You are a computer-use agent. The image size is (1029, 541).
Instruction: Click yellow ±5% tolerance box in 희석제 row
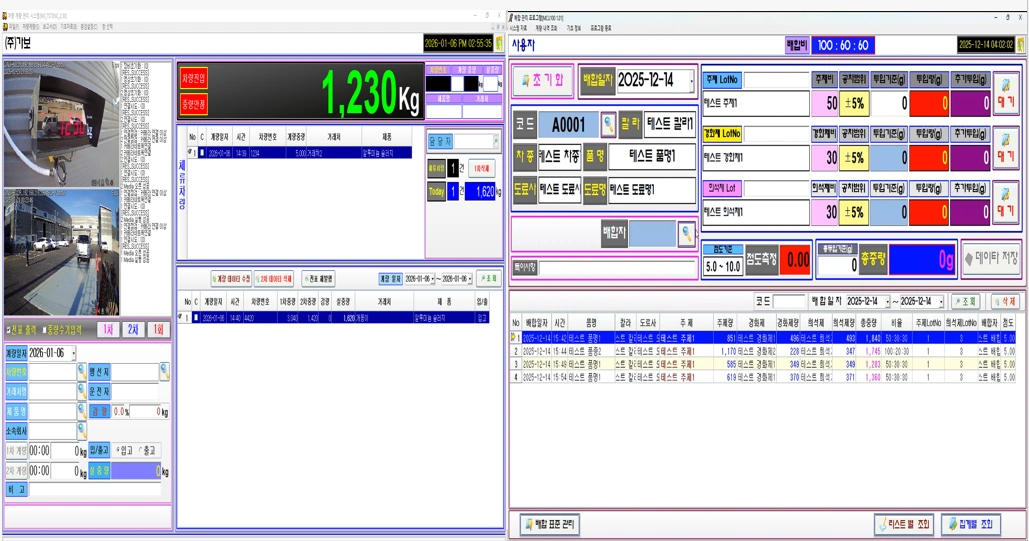pyautogui.click(x=854, y=212)
